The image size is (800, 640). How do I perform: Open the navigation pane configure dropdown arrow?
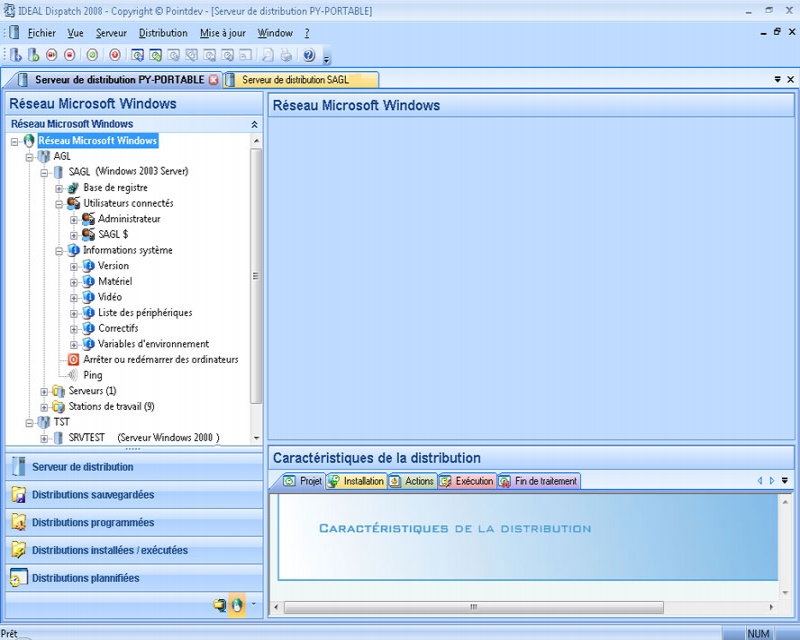(254, 604)
